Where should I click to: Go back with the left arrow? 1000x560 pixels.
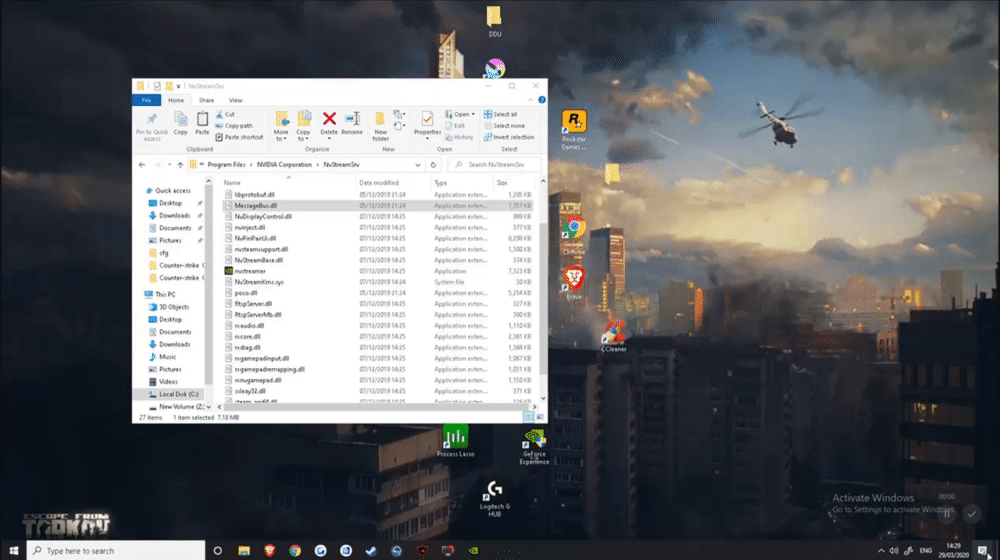[x=142, y=165]
